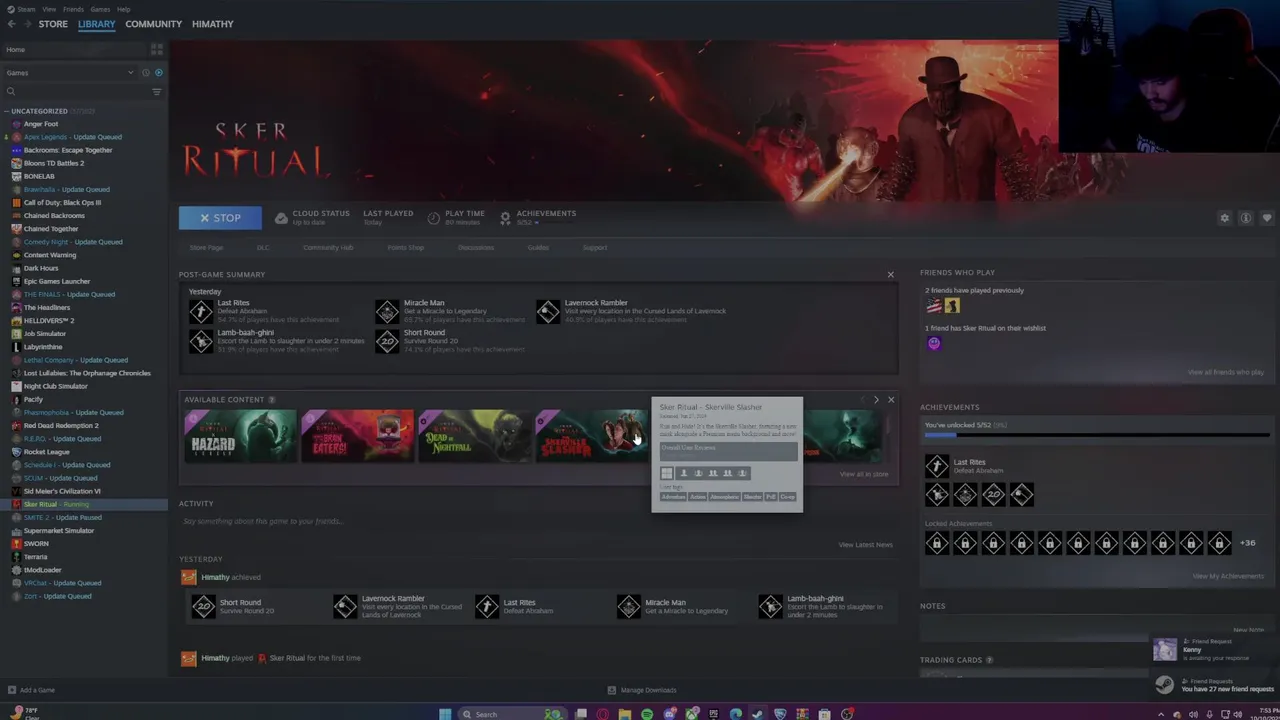Screen dimensions: 1280x720
Task: Open Spotify from the taskbar
Action: (647, 714)
